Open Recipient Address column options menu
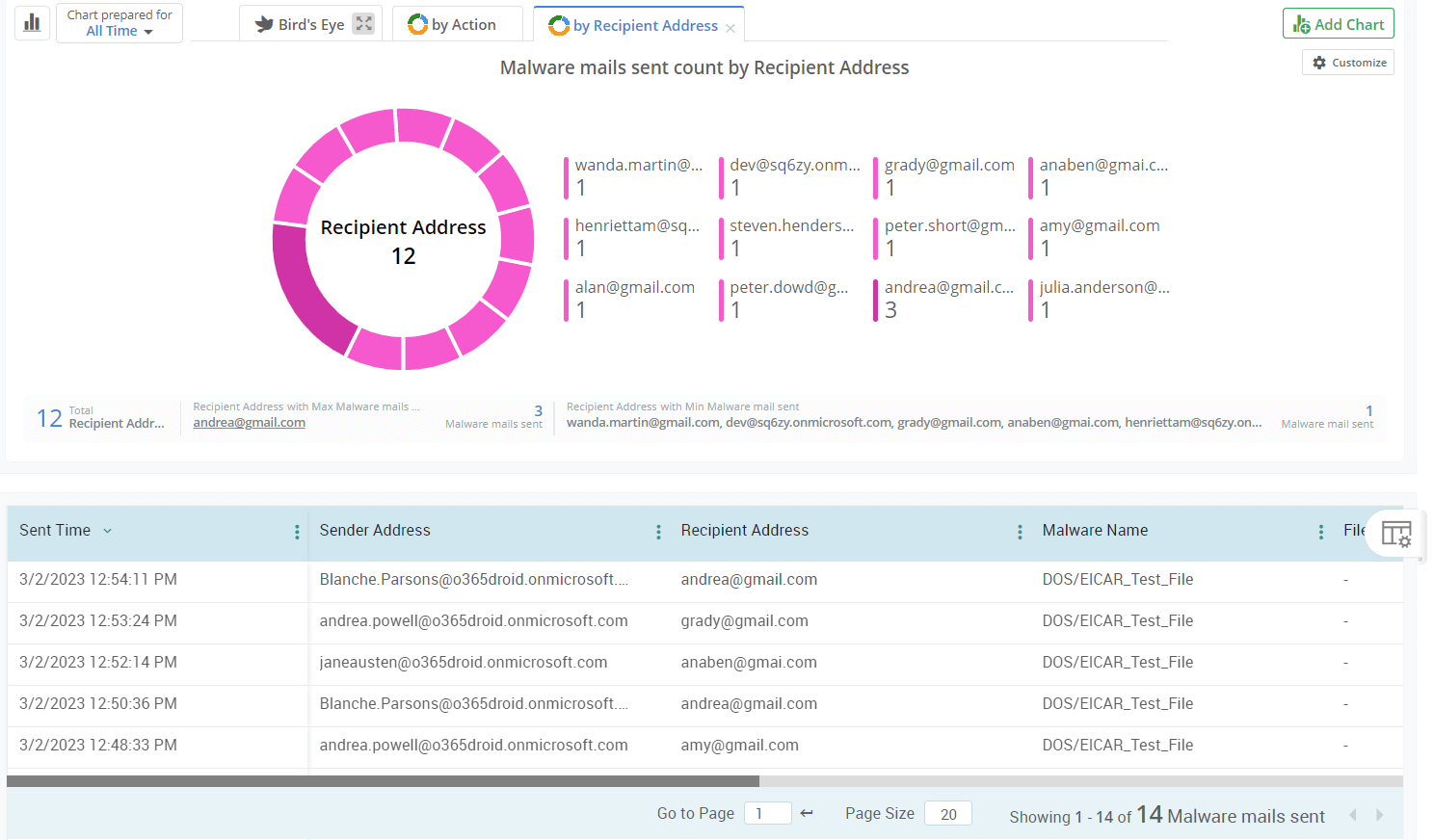Screen dimensions: 1434x840 1020,532
